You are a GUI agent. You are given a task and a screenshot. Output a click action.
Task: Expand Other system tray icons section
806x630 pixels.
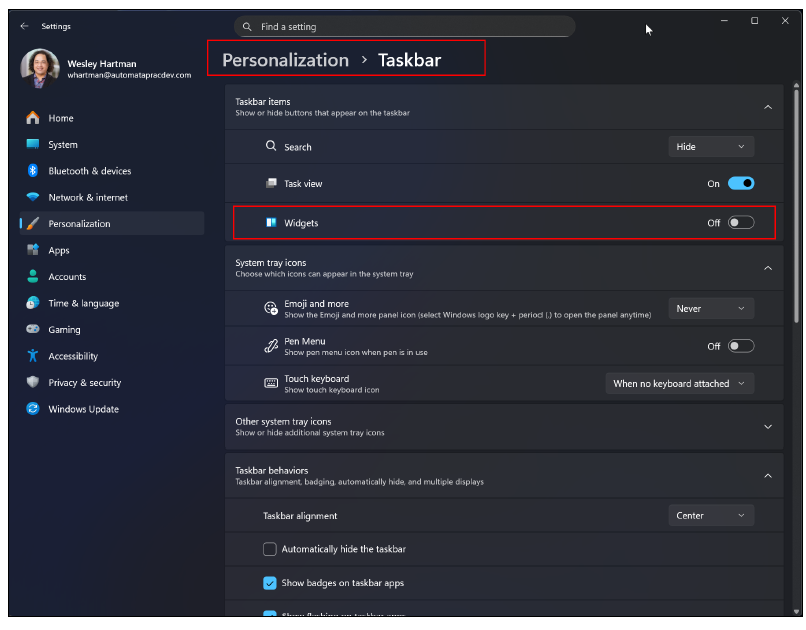768,427
